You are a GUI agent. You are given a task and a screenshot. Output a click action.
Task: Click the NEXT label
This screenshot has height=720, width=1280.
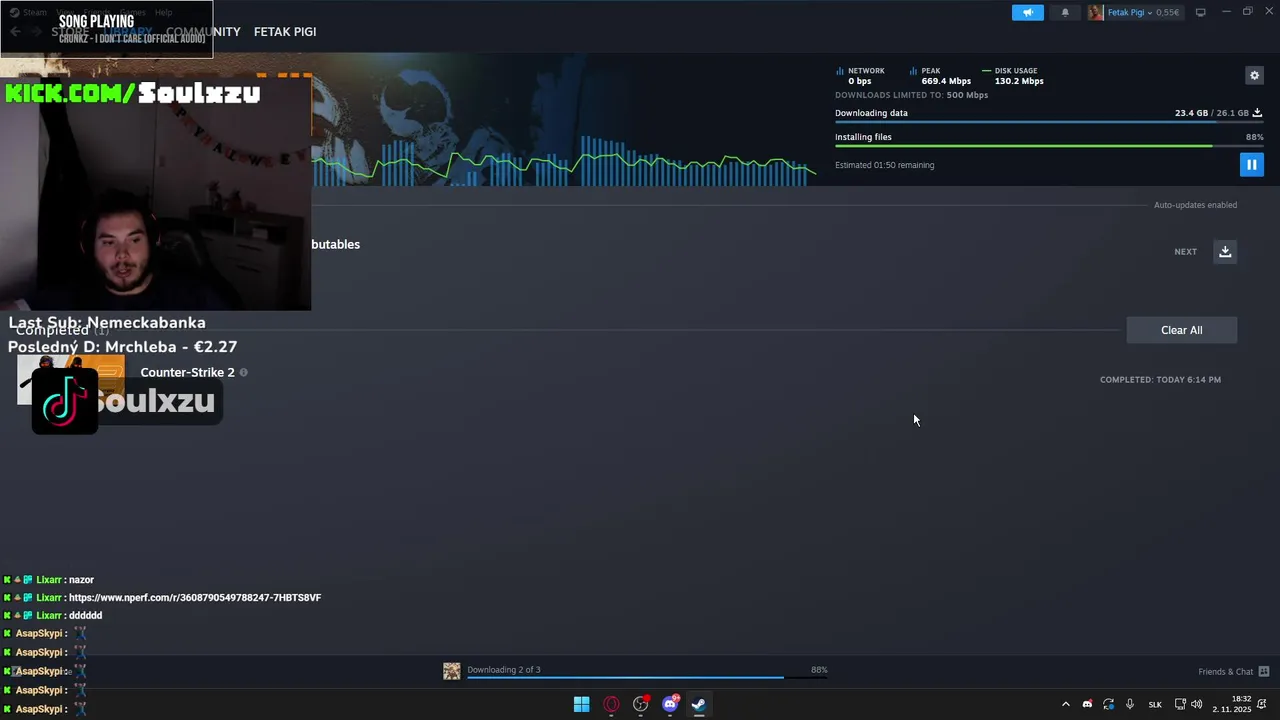click(x=1185, y=252)
